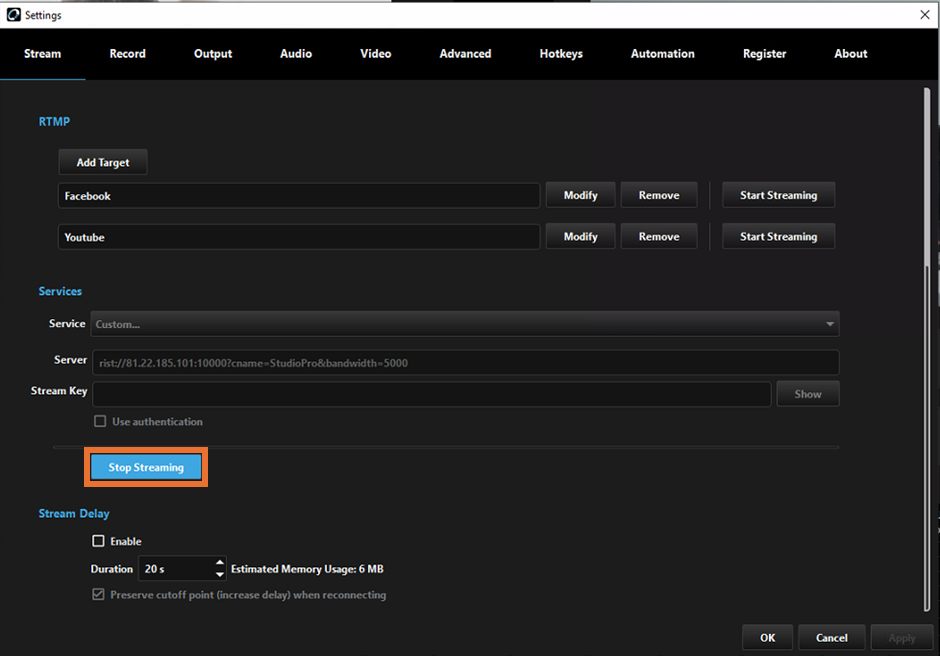The height and width of the screenshot is (656, 940).
Task: Click inside the Stream Key input field
Action: pyautogui.click(x=430, y=392)
